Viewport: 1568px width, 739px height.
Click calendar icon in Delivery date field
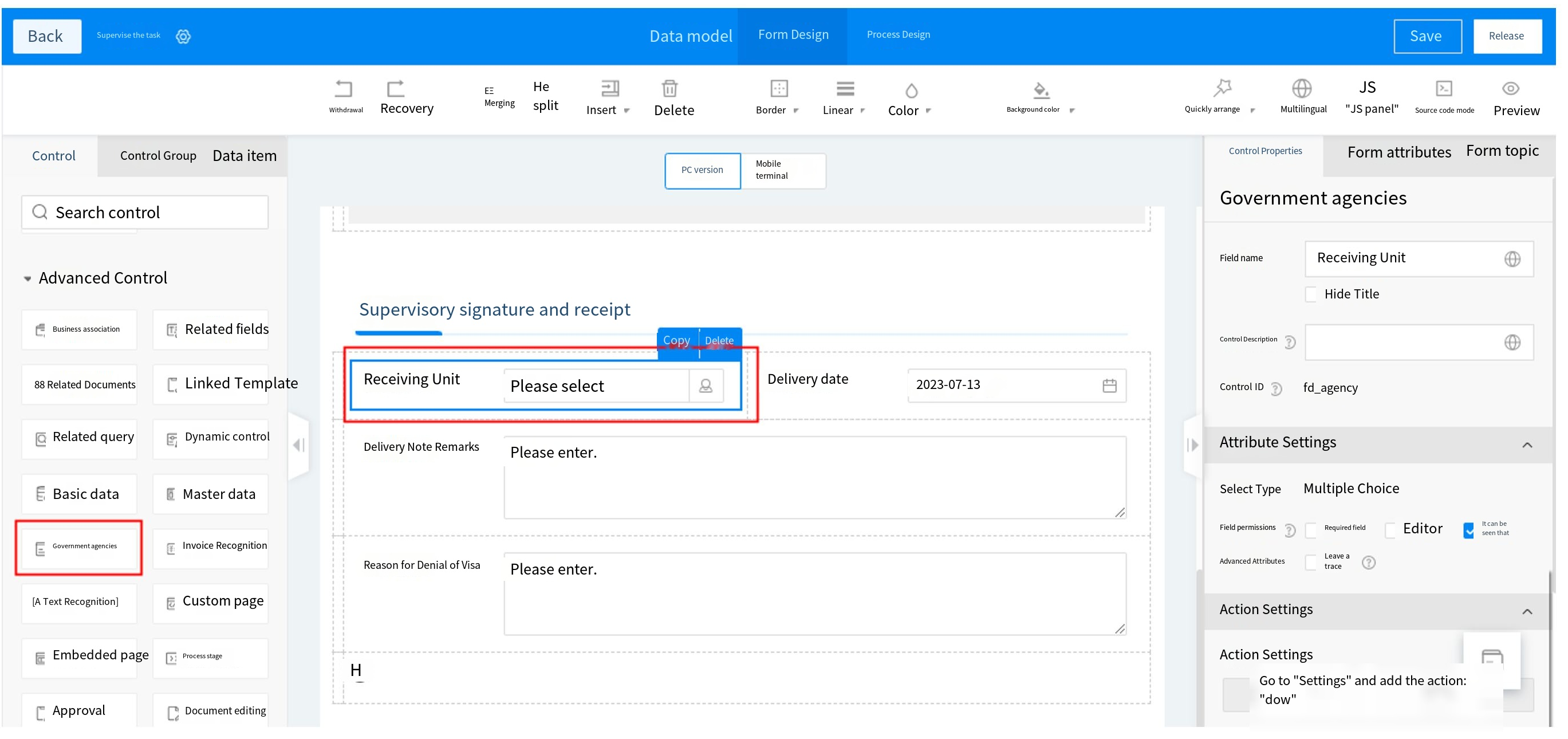(1109, 386)
